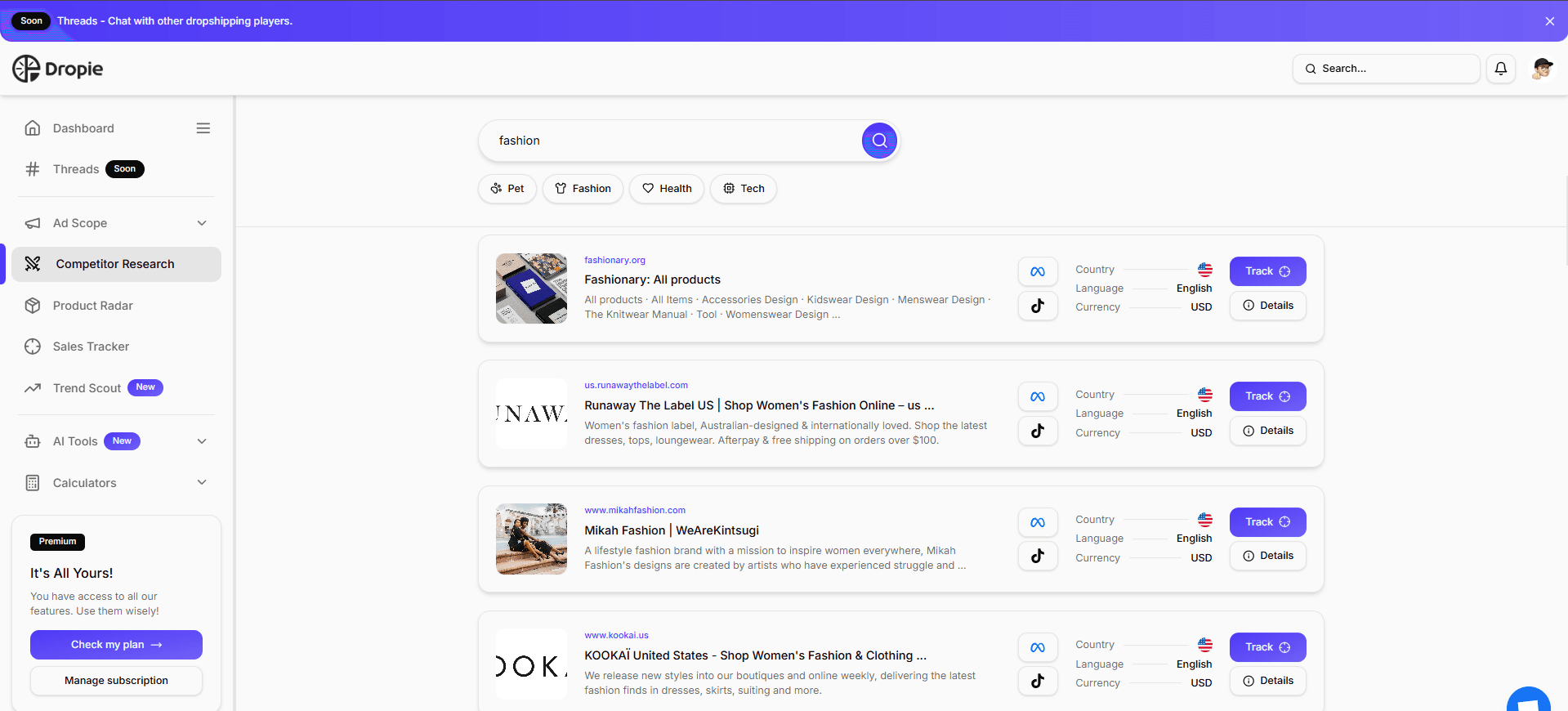Screen dimensions: 1568x711
Task: Open Meta ads for Mikah Fashion
Action: [x=1038, y=522]
